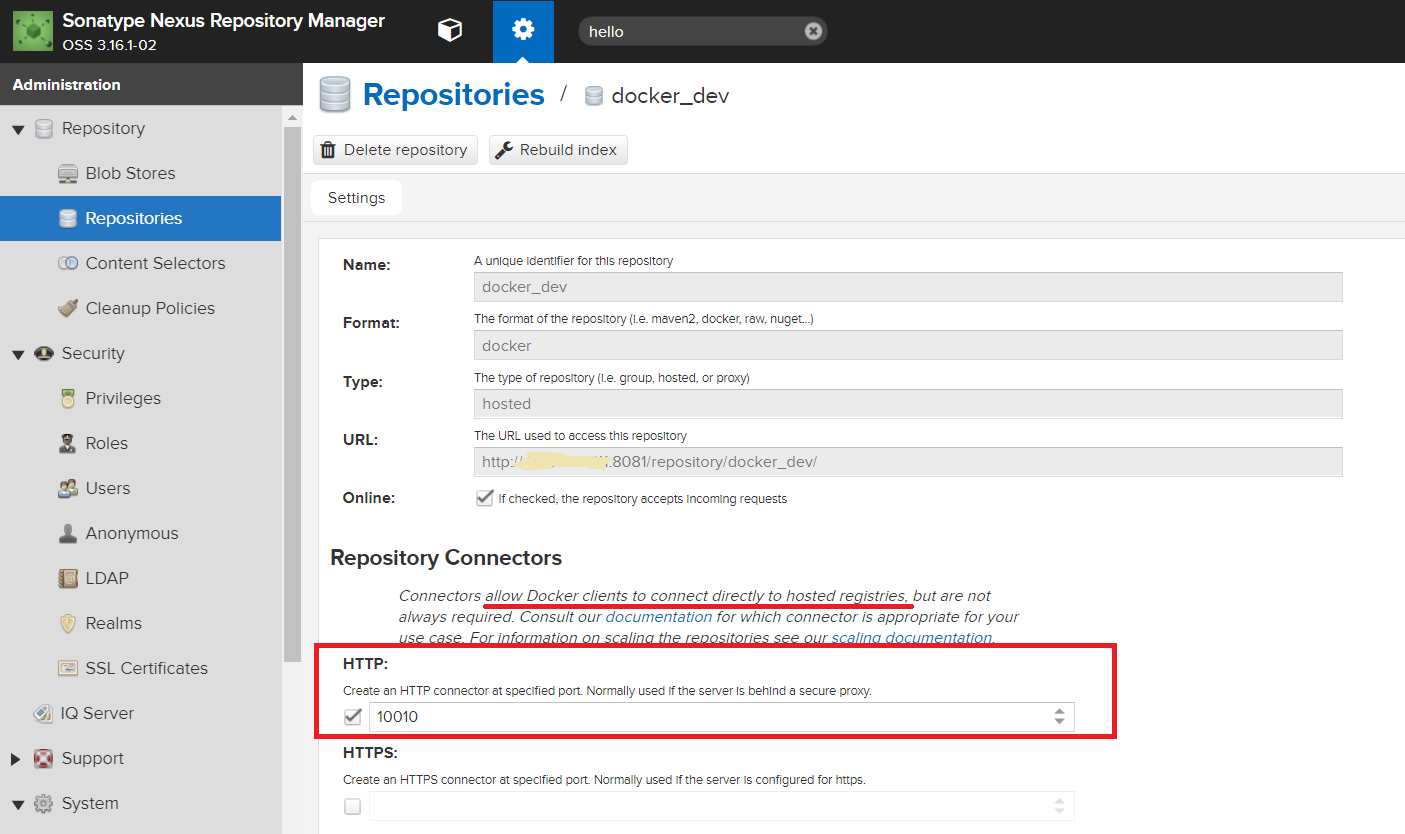The width and height of the screenshot is (1405, 834).
Task: Click the Privileges medal icon
Action: click(68, 398)
